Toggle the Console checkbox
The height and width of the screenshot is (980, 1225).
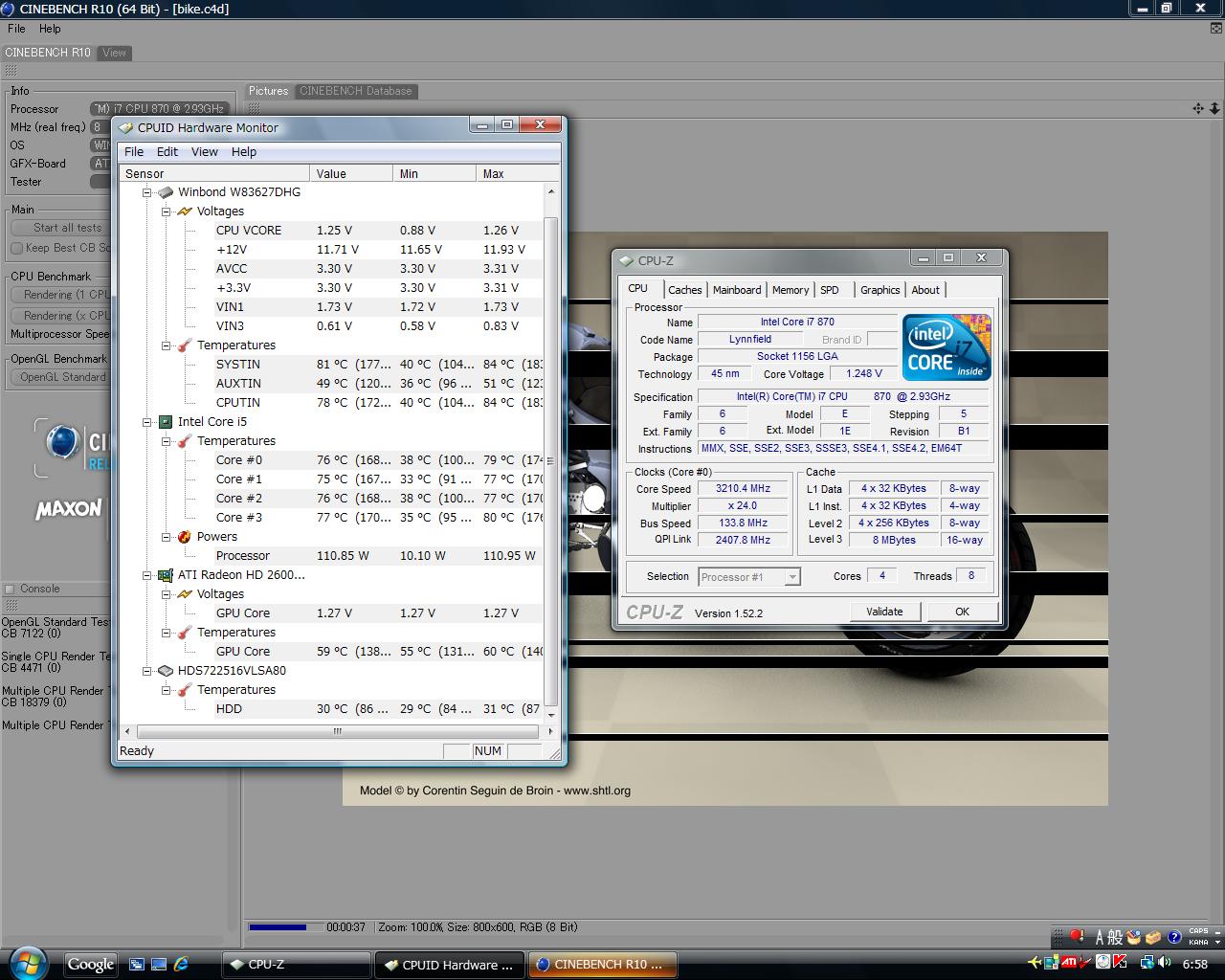(10, 589)
